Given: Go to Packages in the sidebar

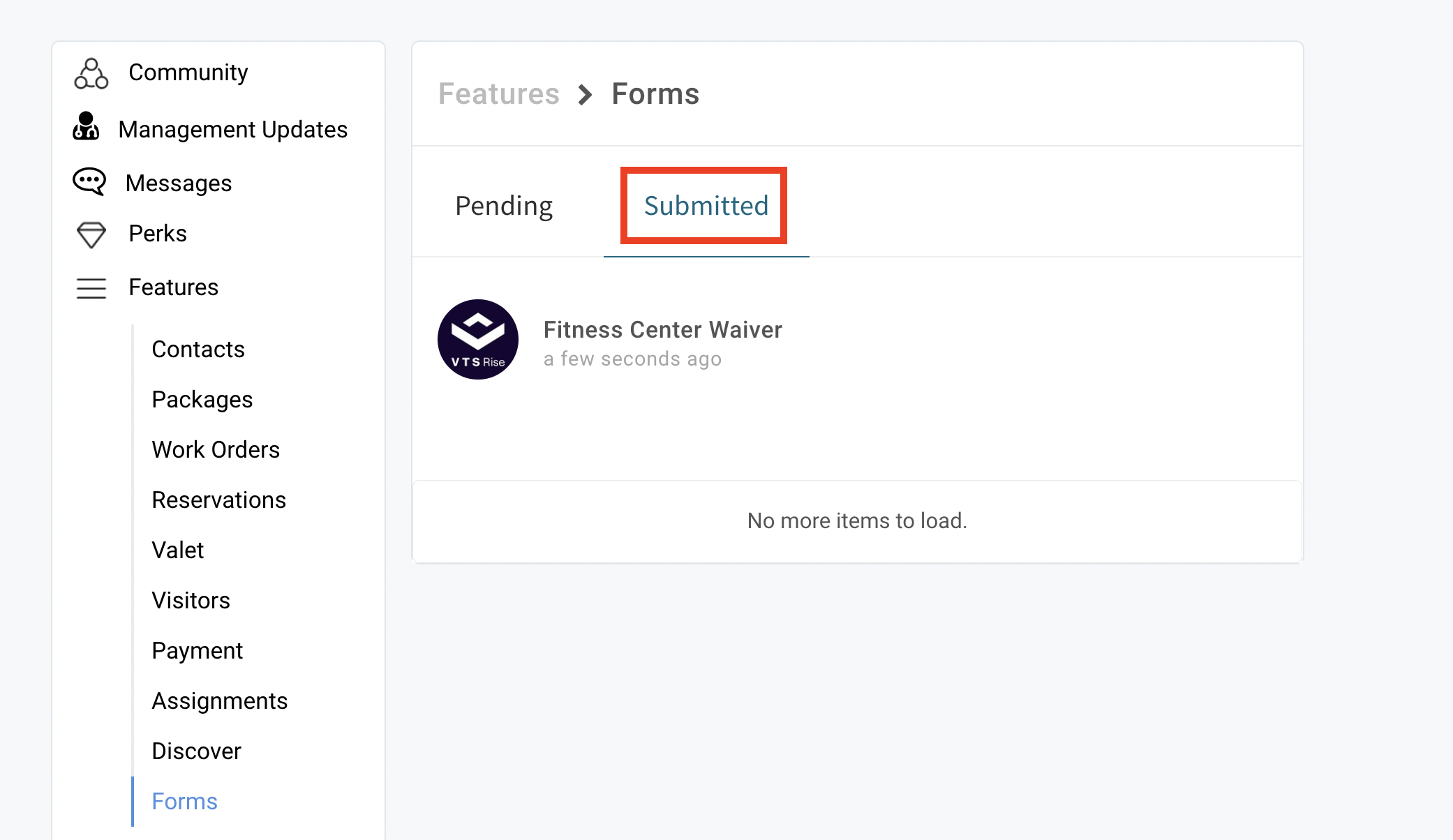Looking at the screenshot, I should coord(202,399).
